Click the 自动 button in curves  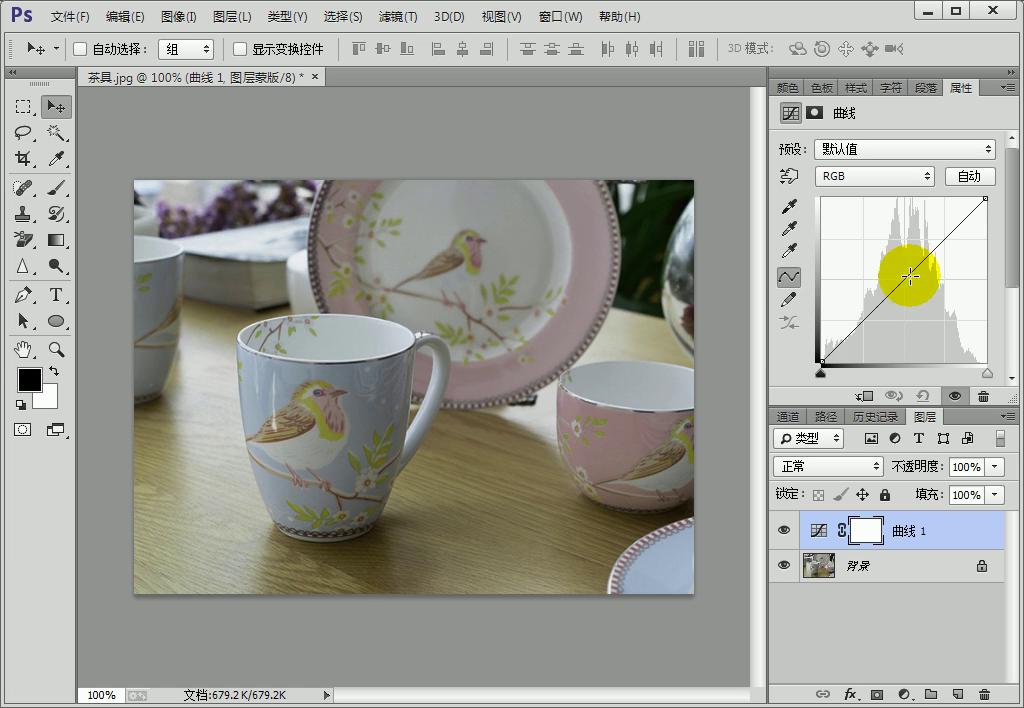coord(969,176)
